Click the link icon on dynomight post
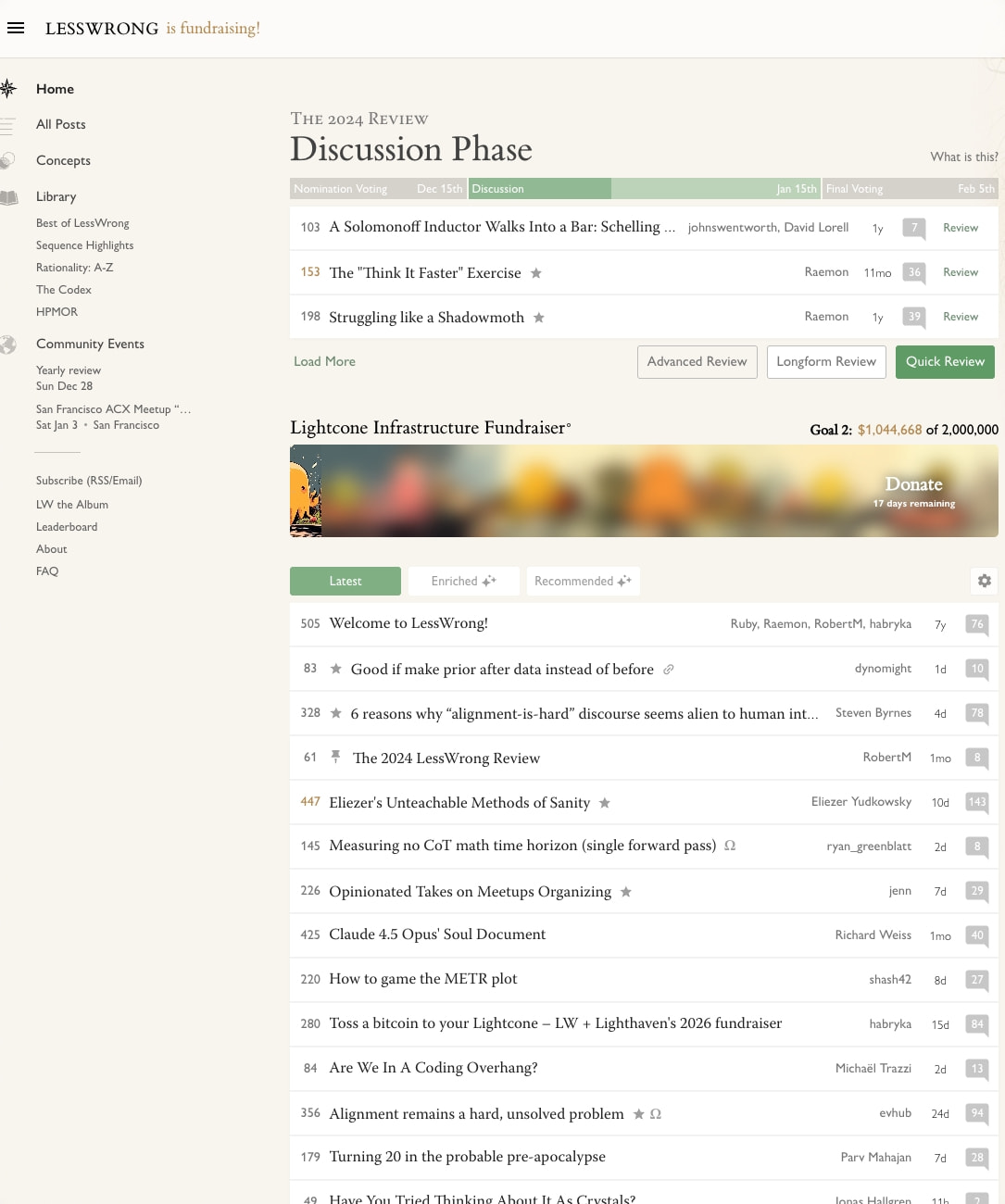The width and height of the screenshot is (1005, 1204). click(x=668, y=670)
